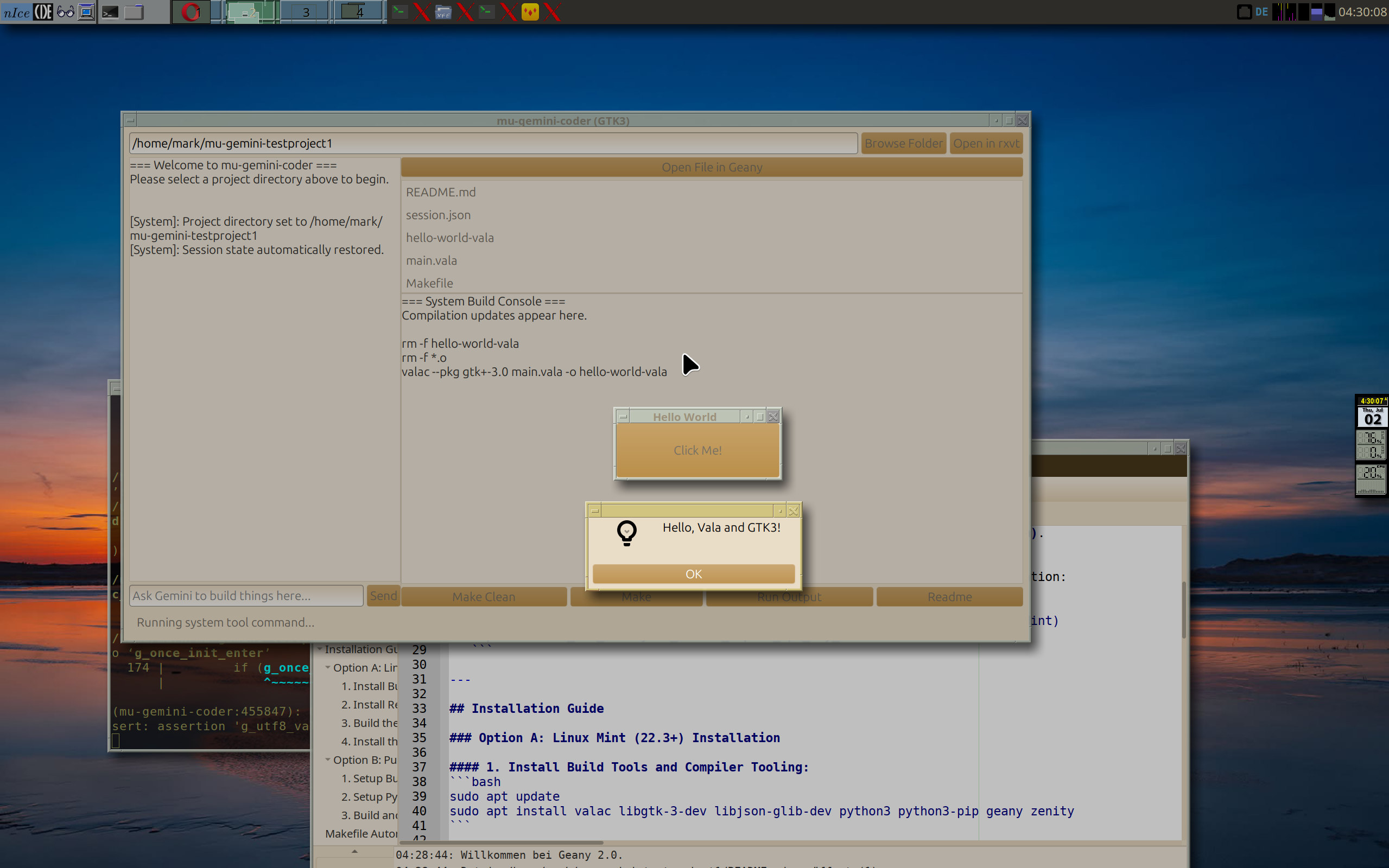The height and width of the screenshot is (868, 1389).
Task: Click OK in the Hello, Vala and GTK3! dialog
Action: coord(693,574)
